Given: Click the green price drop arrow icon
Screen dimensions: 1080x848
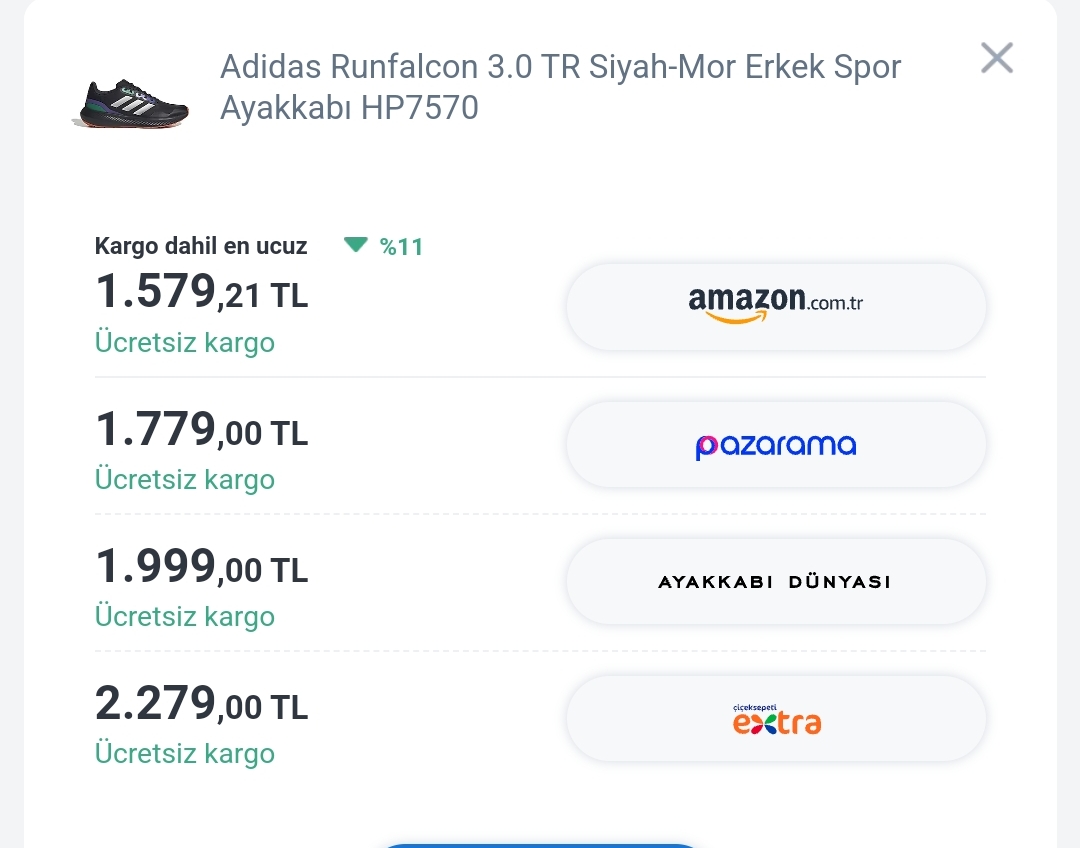Looking at the screenshot, I should coord(356,245).
